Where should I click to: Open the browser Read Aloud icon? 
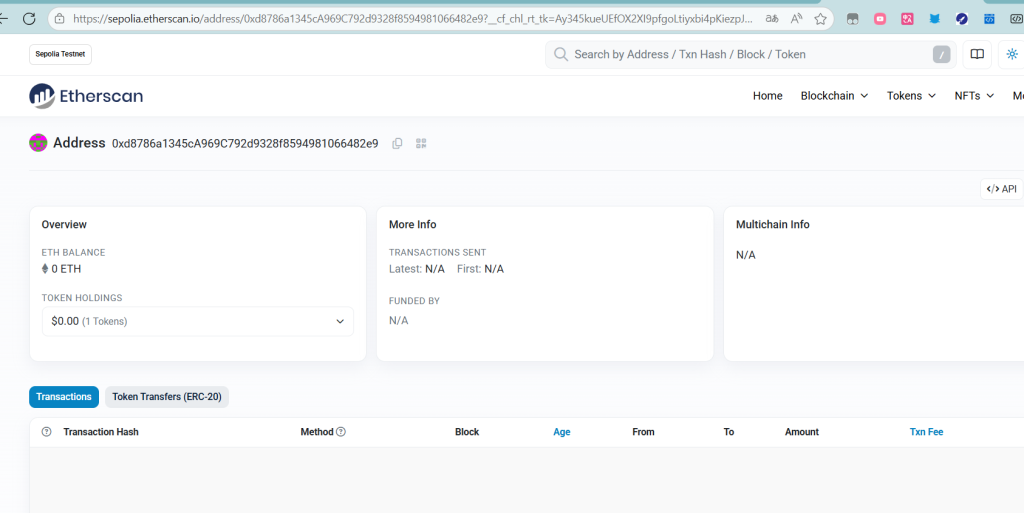pos(796,18)
